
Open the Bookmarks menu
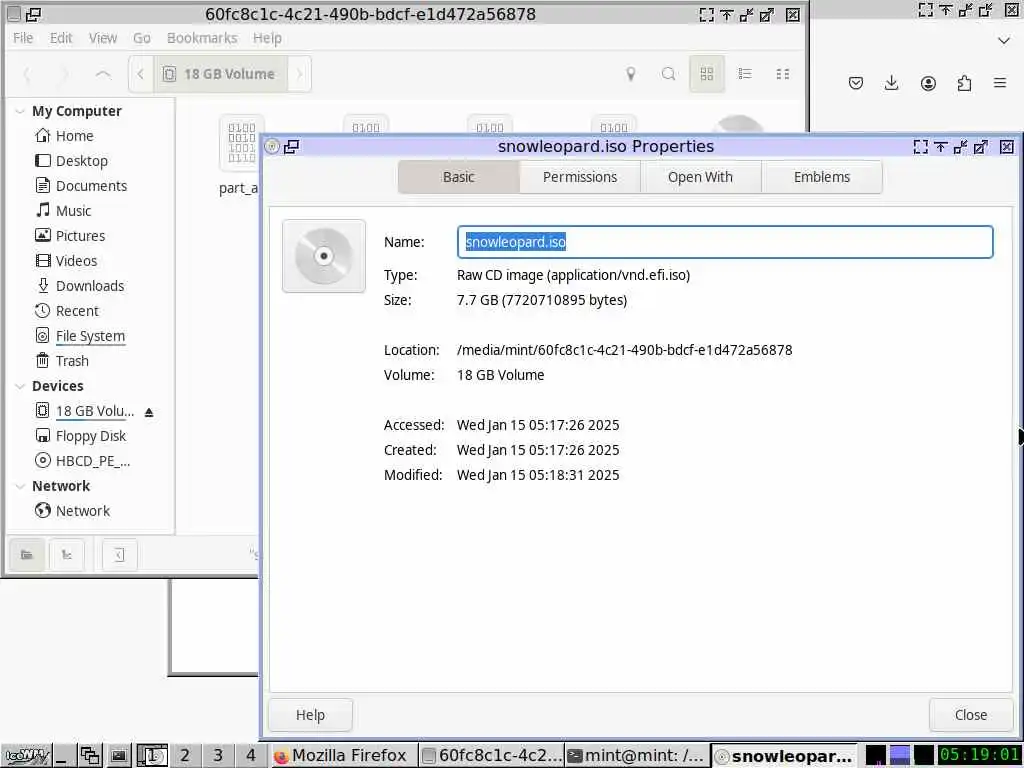coord(202,38)
